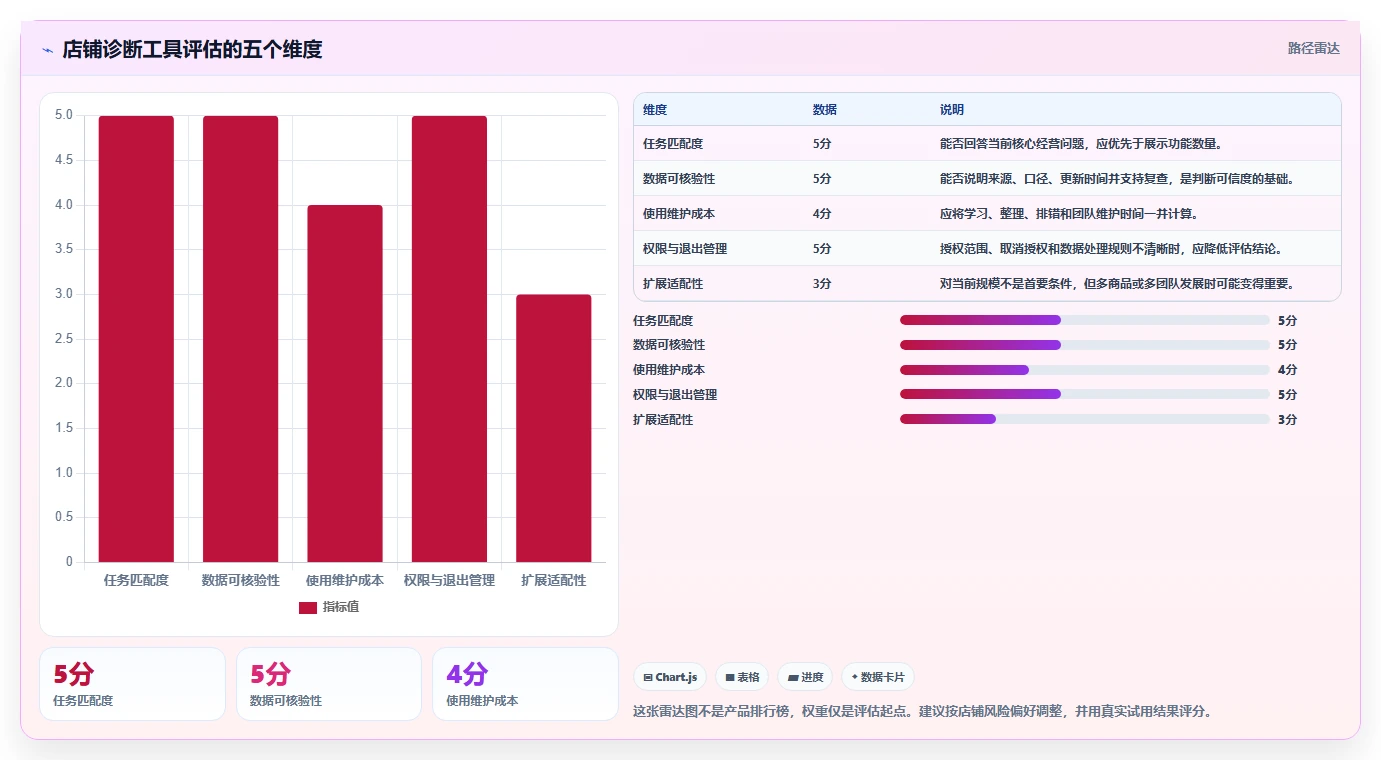
Task: Click the 数据可核验性 progress bar
Action: coord(1084,345)
